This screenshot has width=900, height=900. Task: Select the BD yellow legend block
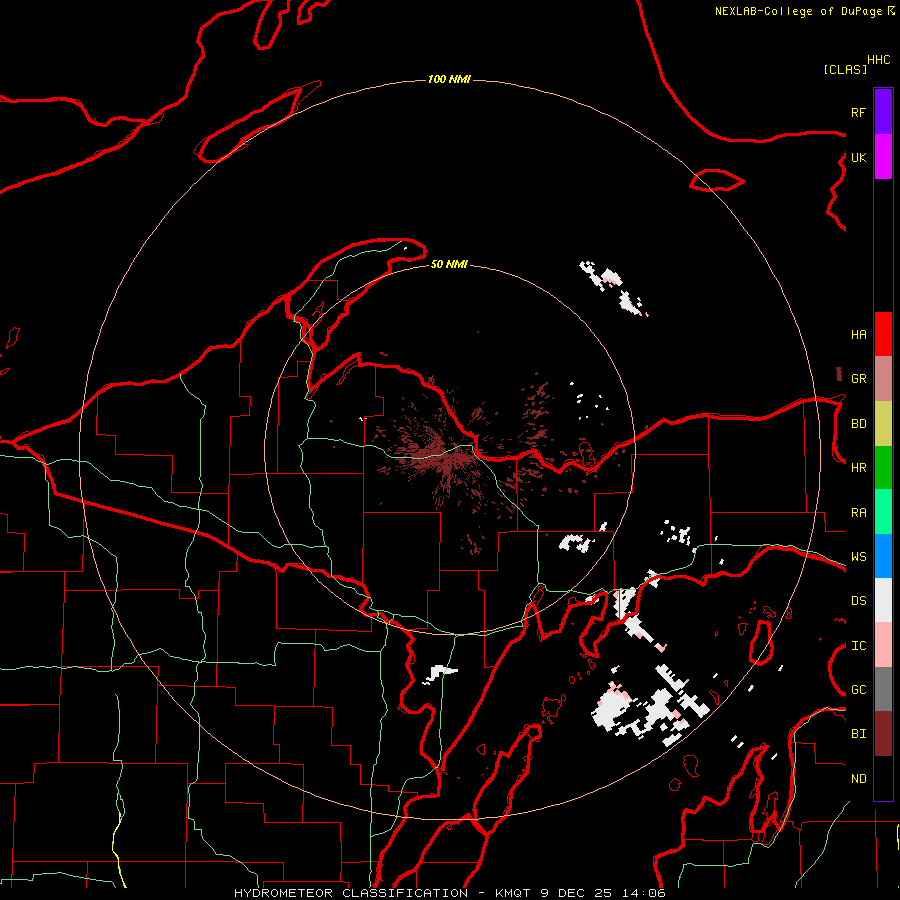[x=883, y=423]
